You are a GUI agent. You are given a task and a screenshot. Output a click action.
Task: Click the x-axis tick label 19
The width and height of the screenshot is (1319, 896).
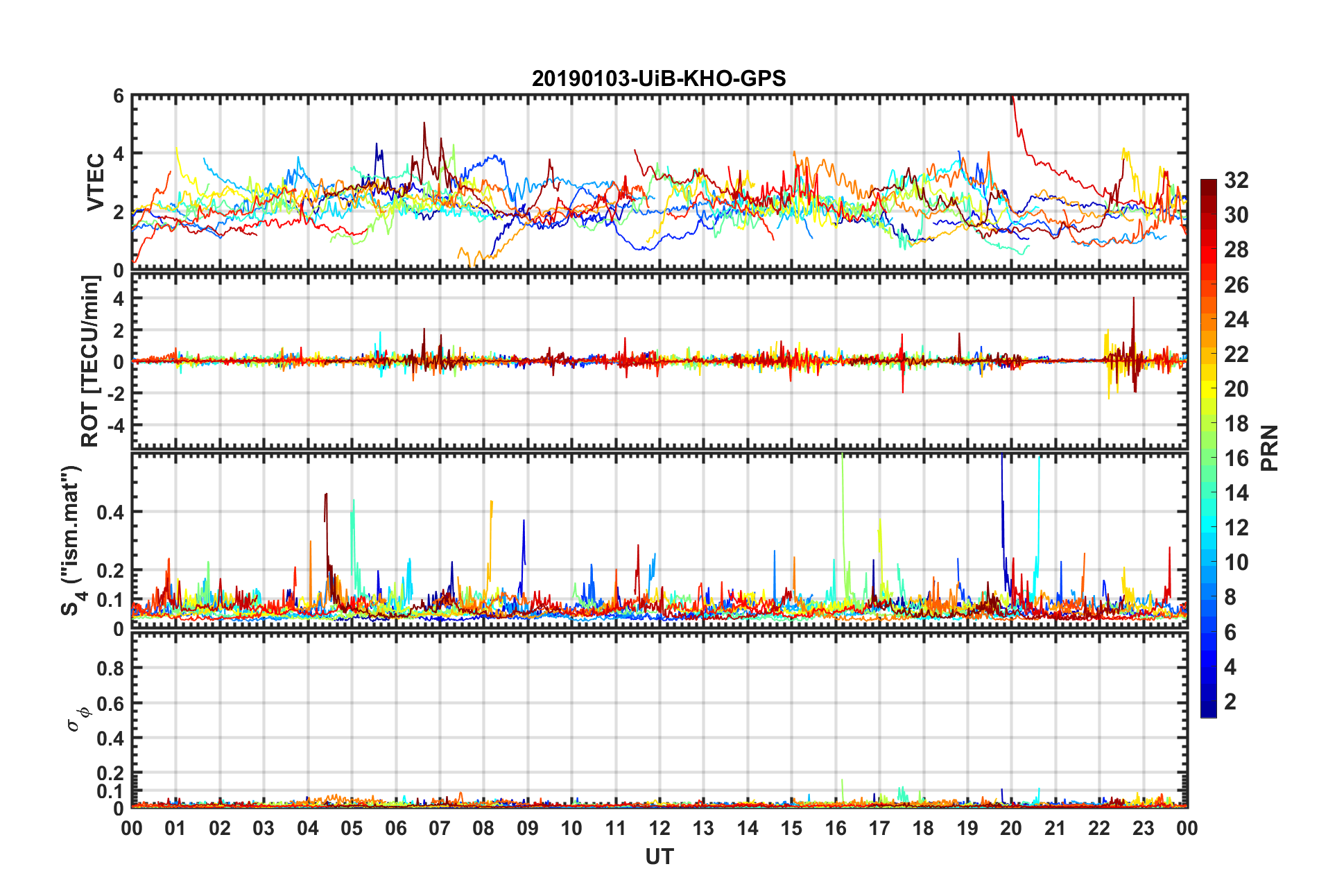[967, 828]
